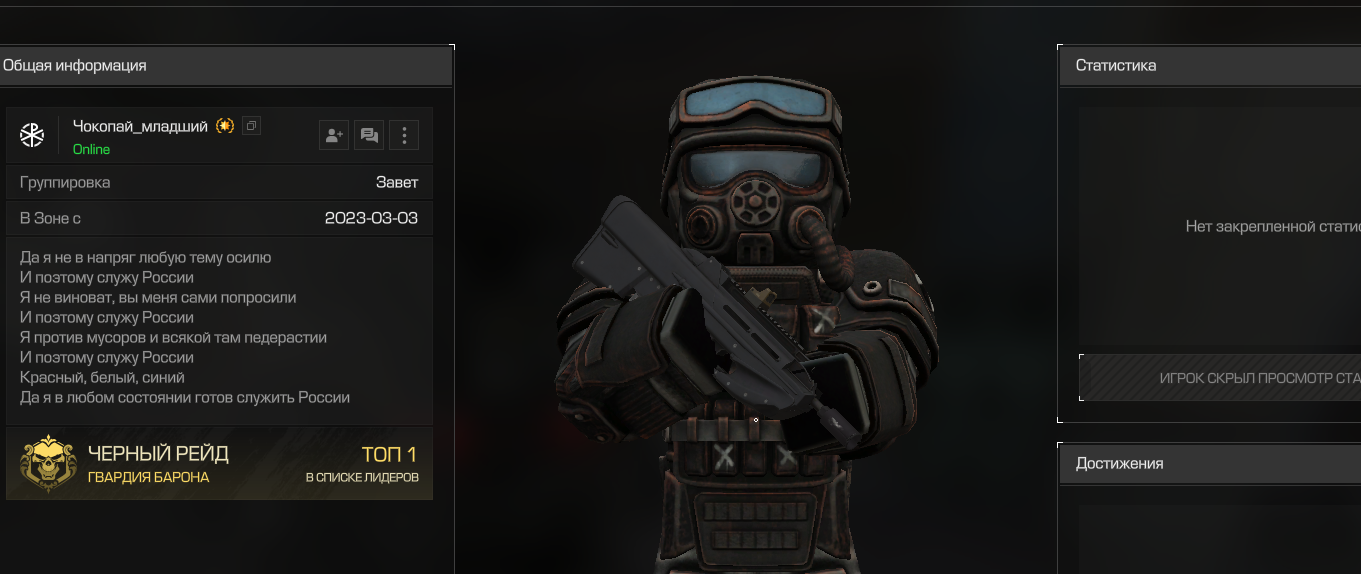The width and height of the screenshot is (1361, 574).
Task: Click the Нет закрепленной статистики area
Action: coord(1220,227)
